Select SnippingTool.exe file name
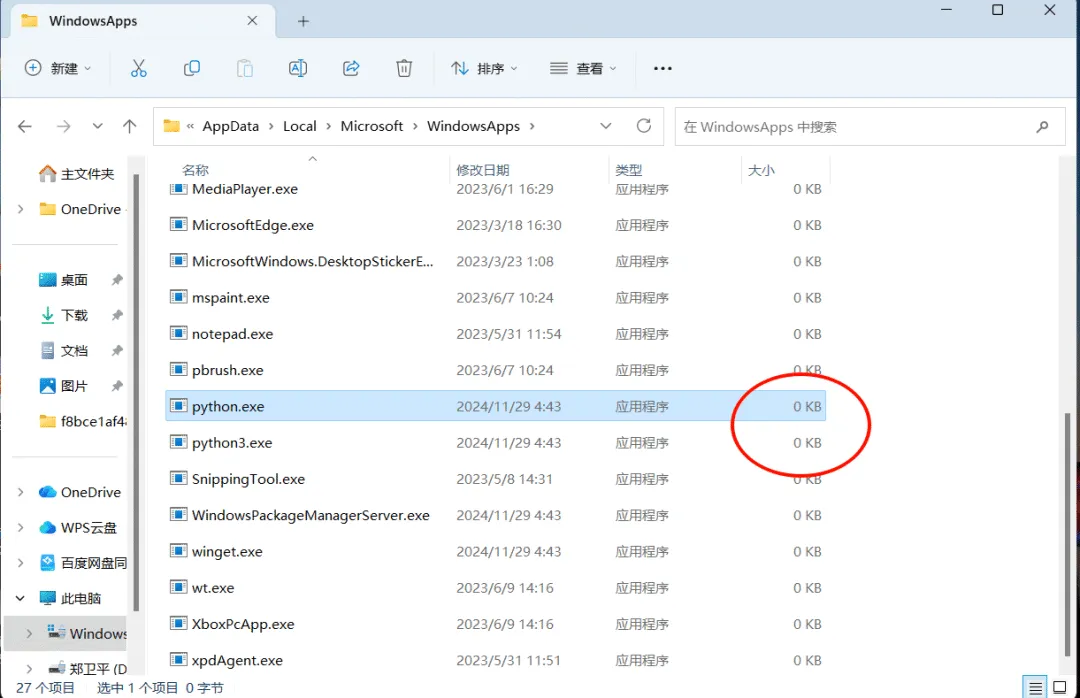Image resolution: width=1080 pixels, height=698 pixels. pyautogui.click(x=248, y=479)
